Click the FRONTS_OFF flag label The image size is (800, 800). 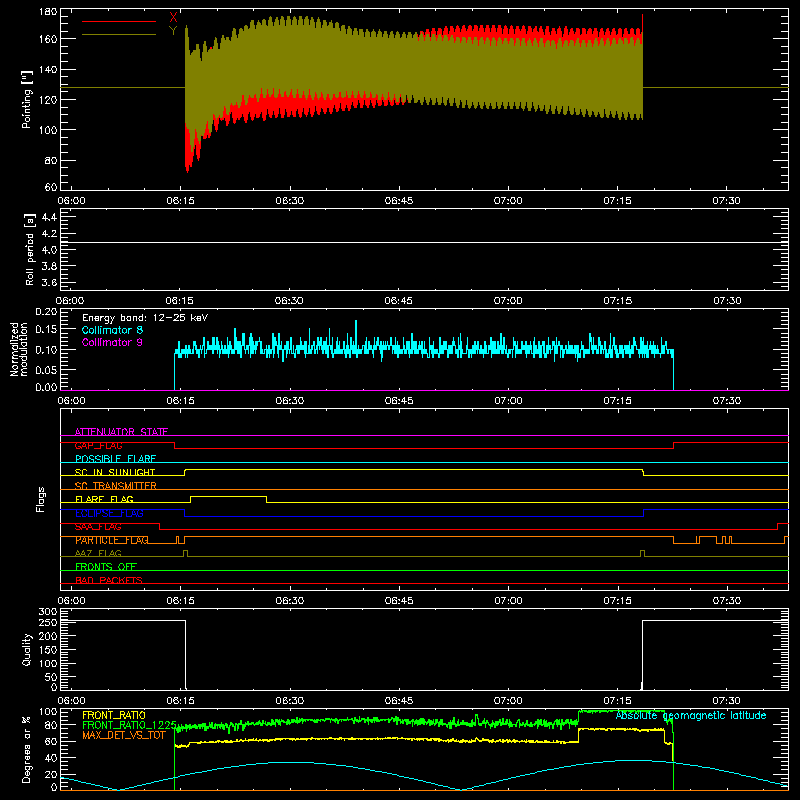pyautogui.click(x=106, y=567)
